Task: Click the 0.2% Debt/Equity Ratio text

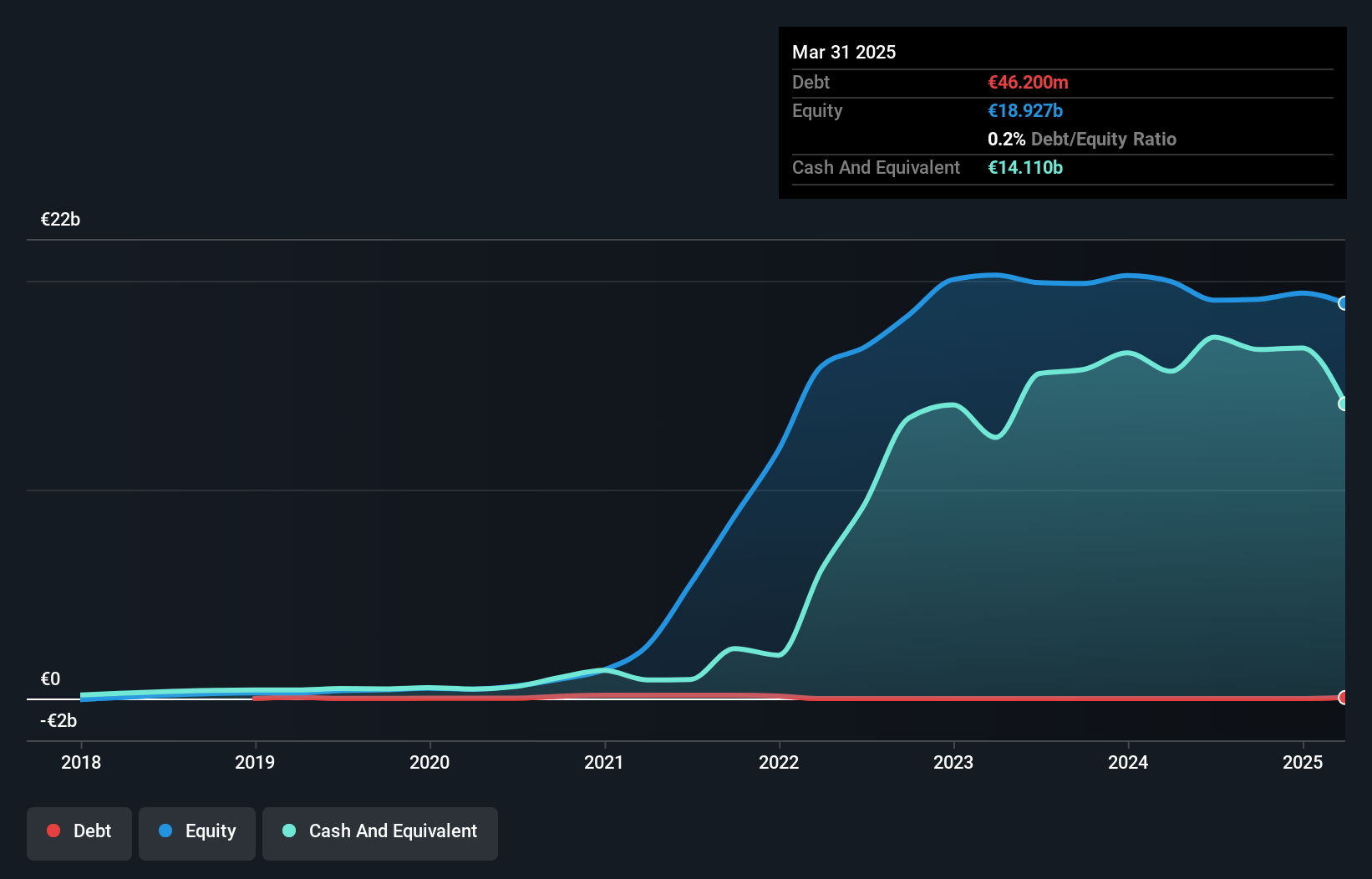Action: coord(1082,140)
